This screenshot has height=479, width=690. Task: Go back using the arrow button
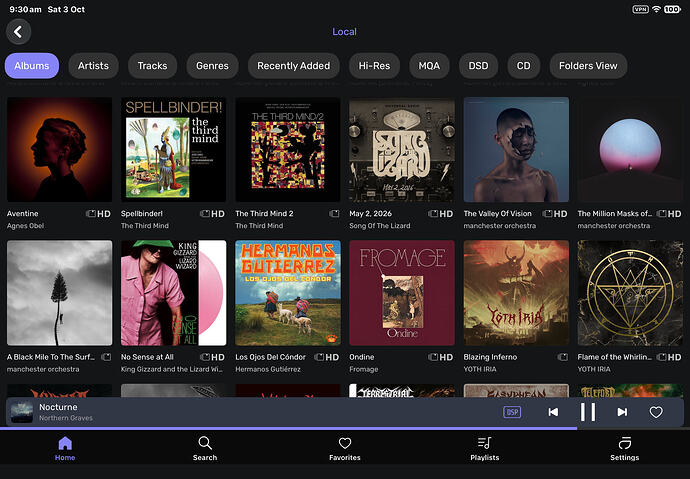[x=18, y=32]
